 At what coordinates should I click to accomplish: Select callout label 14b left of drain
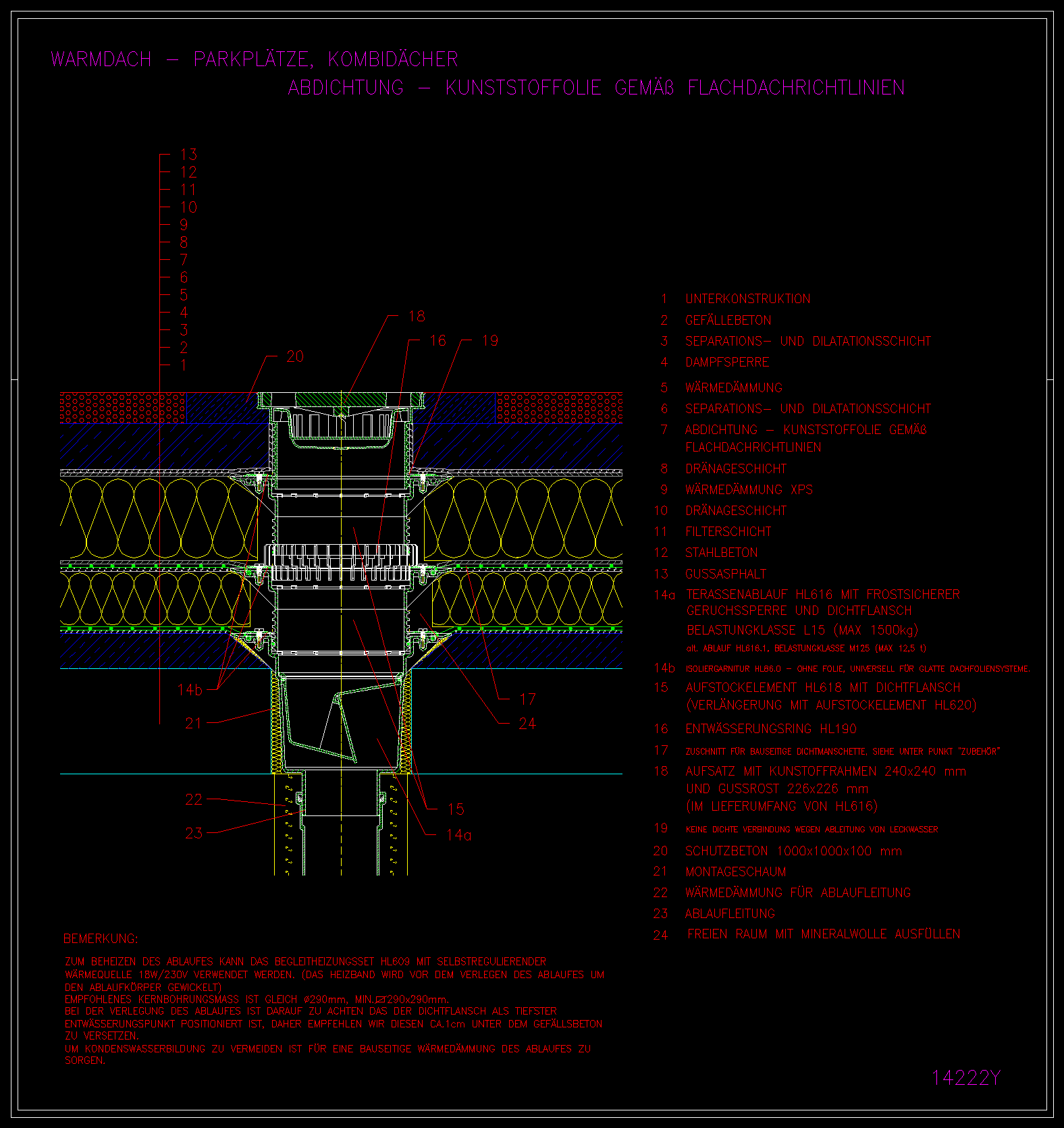pos(190,690)
